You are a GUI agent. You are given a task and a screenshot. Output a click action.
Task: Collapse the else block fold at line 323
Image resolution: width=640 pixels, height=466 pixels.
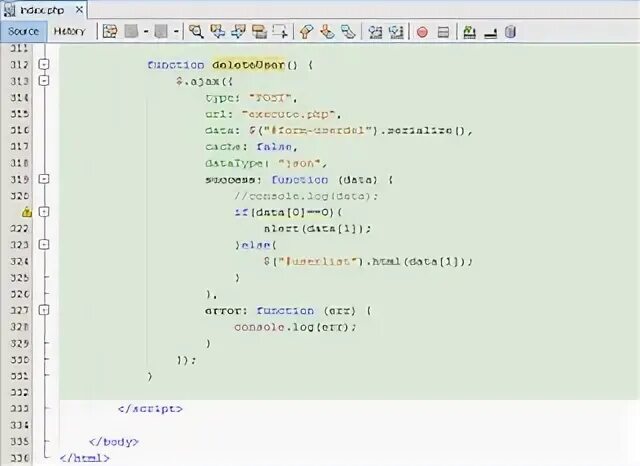click(x=44, y=244)
